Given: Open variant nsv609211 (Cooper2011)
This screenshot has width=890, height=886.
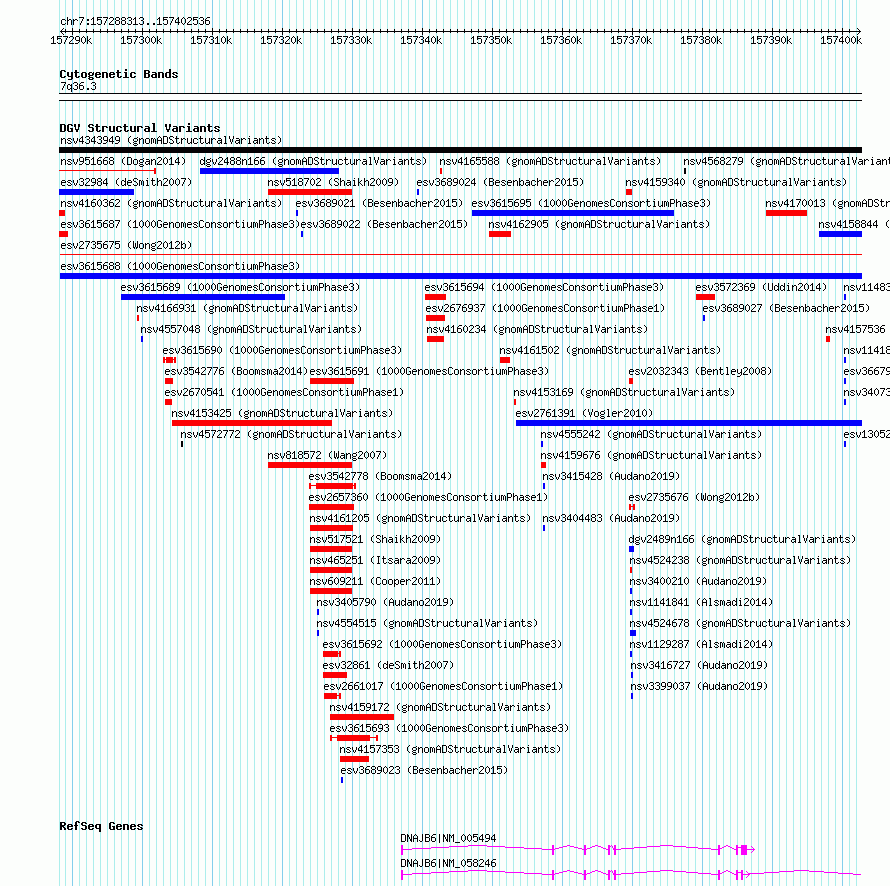Looking at the screenshot, I should click(375, 581).
